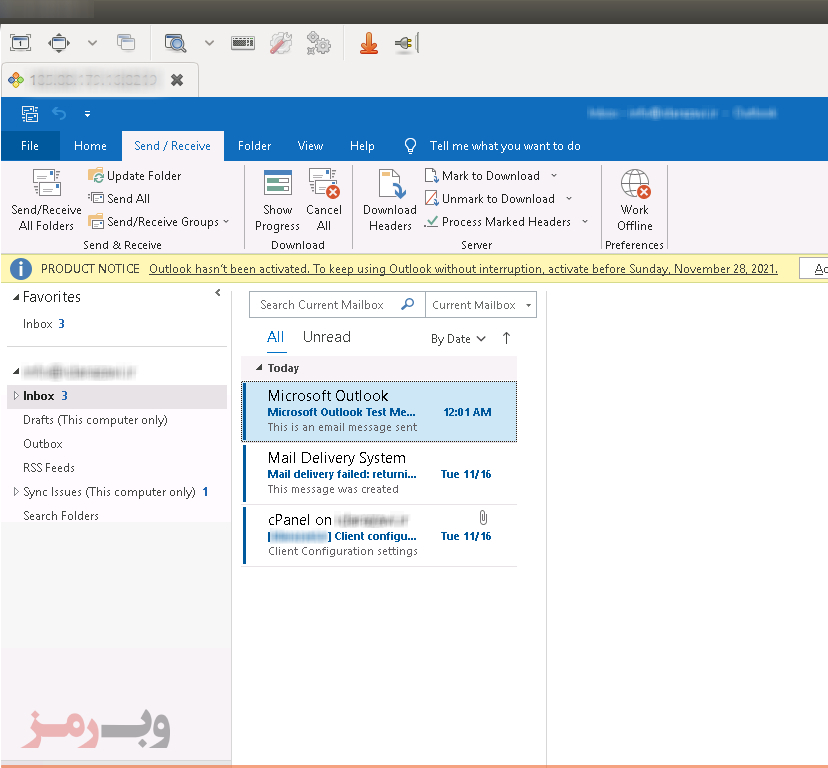
Task: Click the fit-to-window scaling icon
Action: point(59,43)
